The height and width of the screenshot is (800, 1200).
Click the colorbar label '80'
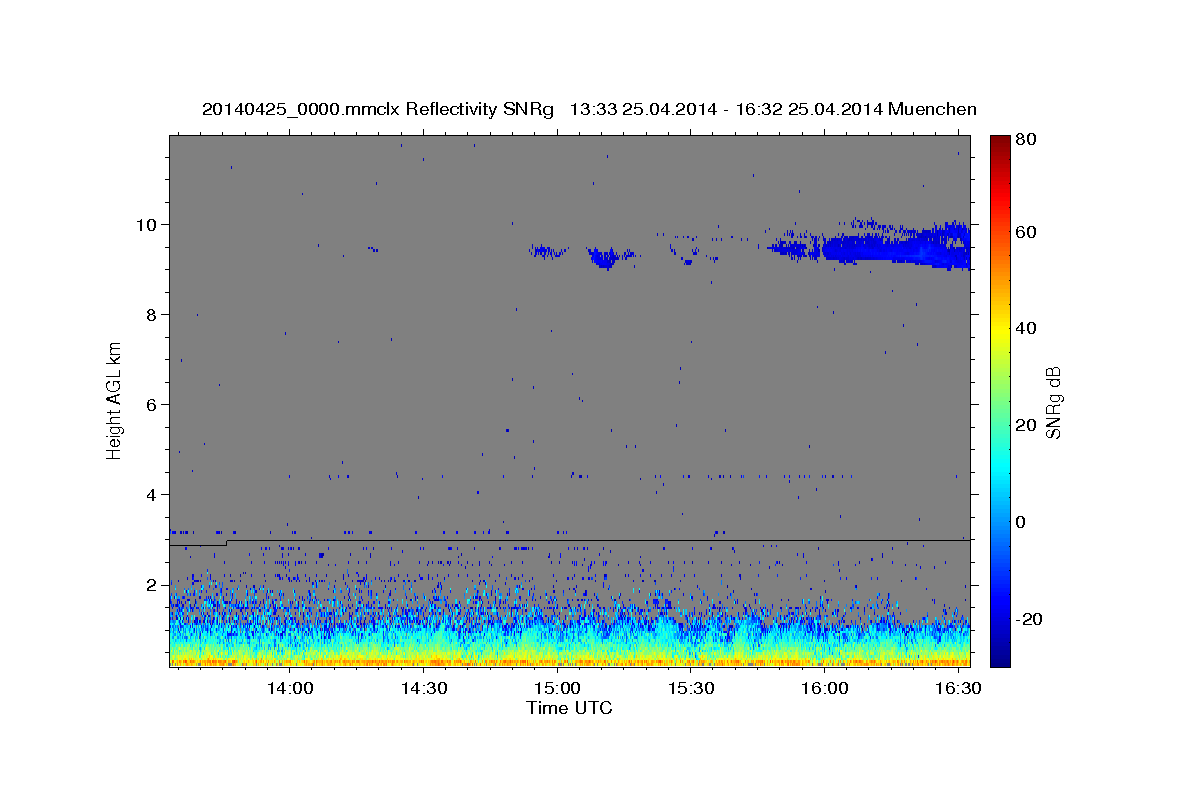click(x=1025, y=139)
